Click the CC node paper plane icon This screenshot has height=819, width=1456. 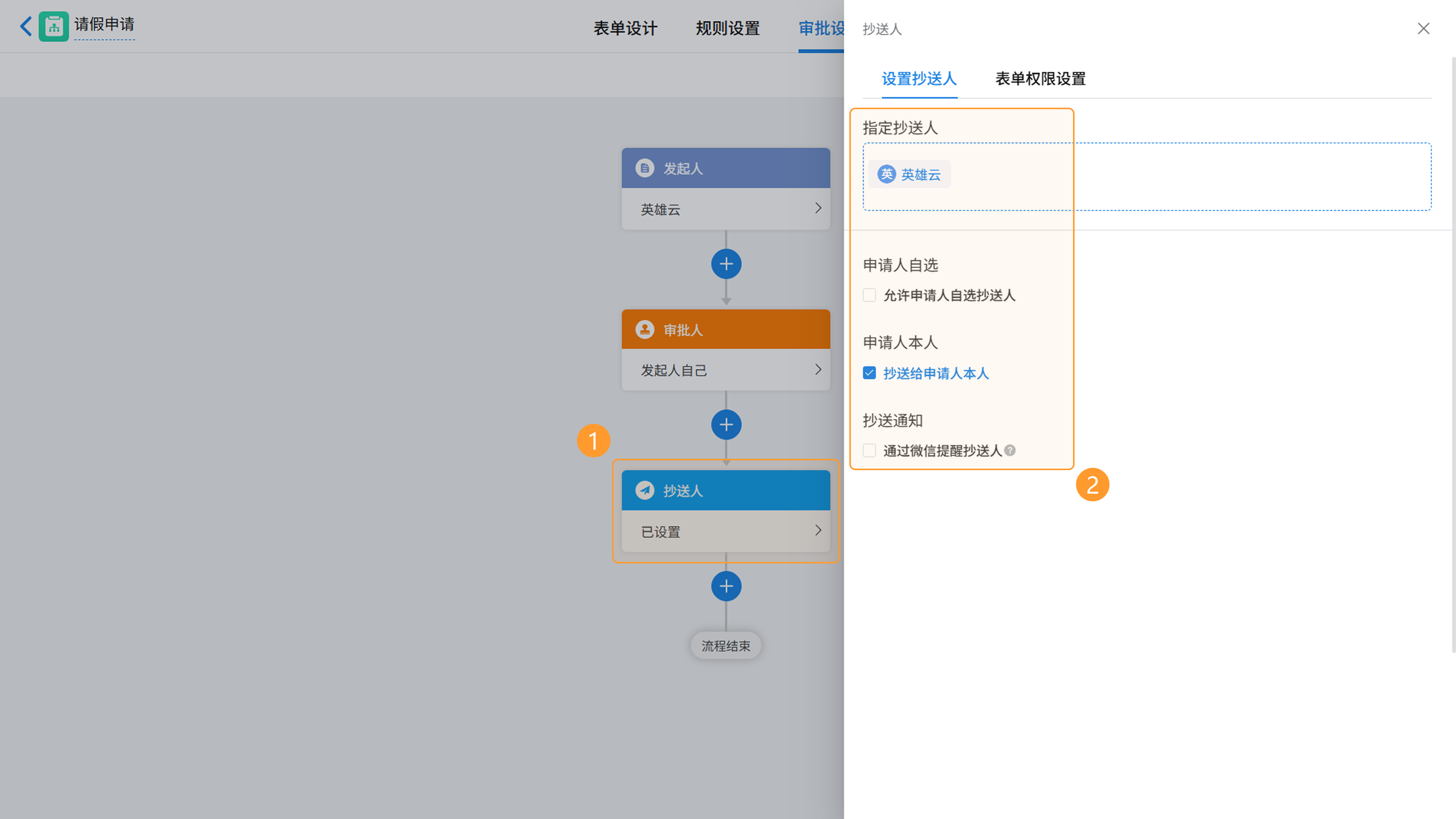pyautogui.click(x=644, y=491)
